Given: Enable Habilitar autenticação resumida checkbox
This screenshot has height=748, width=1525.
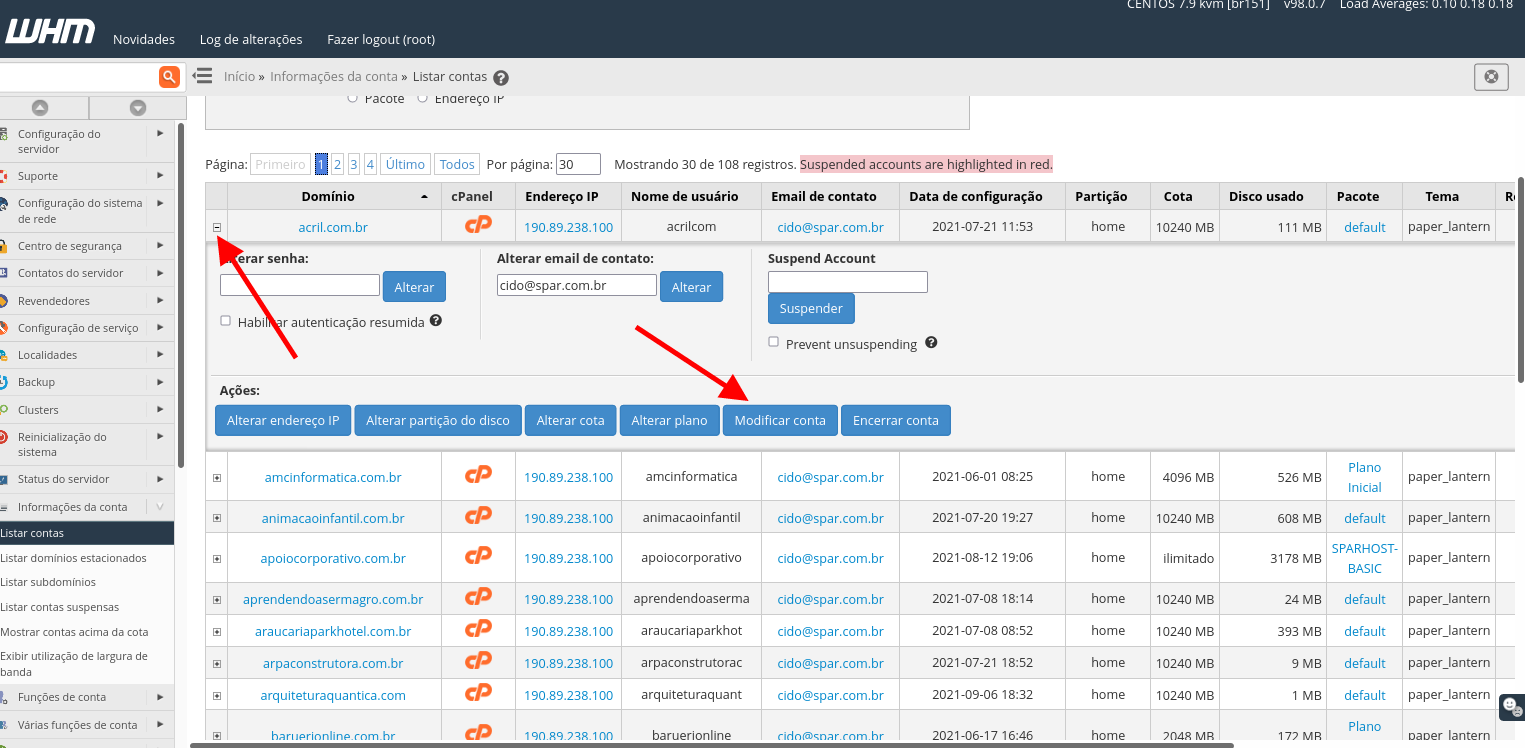Looking at the screenshot, I should click(226, 321).
